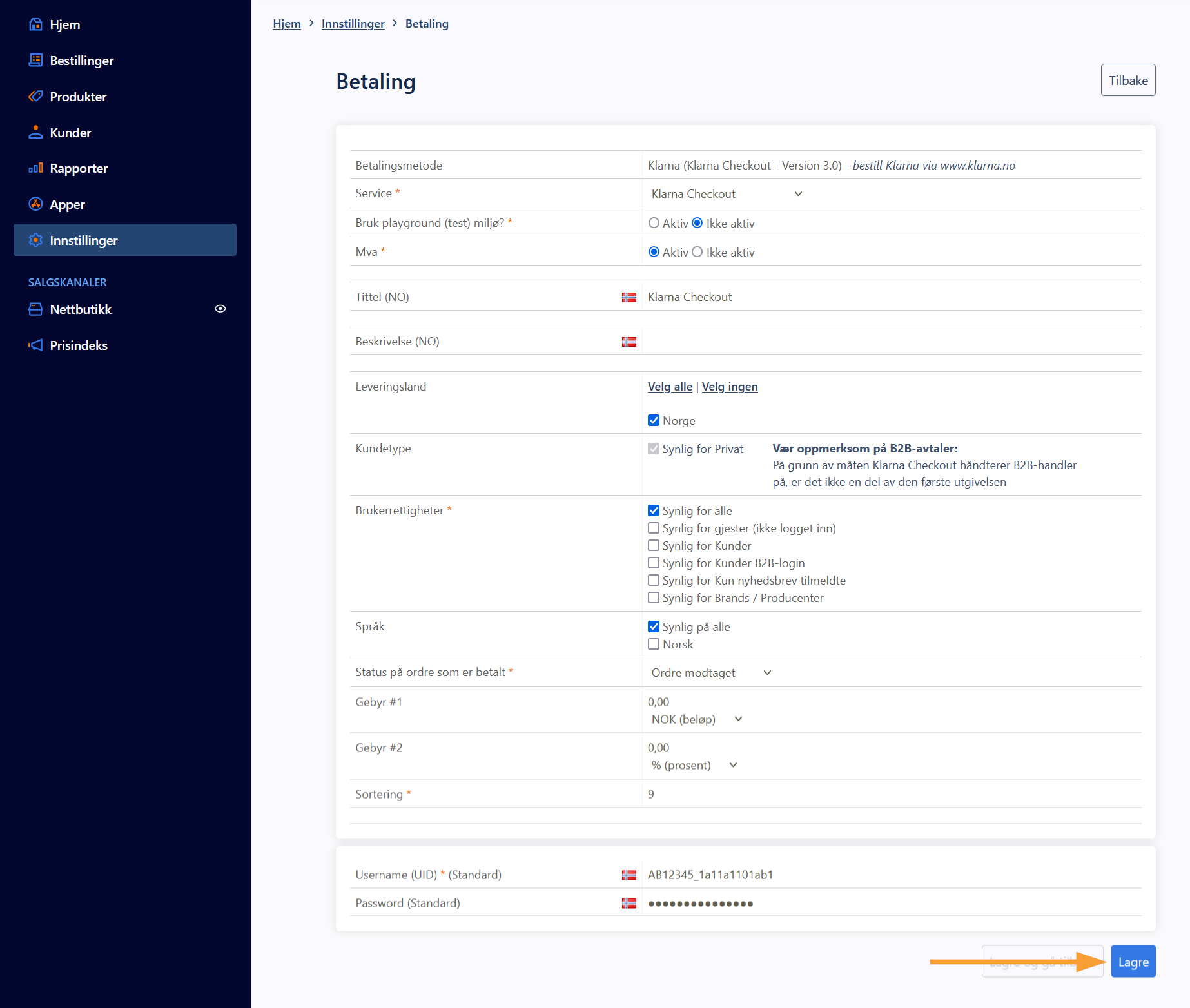Open the Ordre modtaget status dropdown

711,673
